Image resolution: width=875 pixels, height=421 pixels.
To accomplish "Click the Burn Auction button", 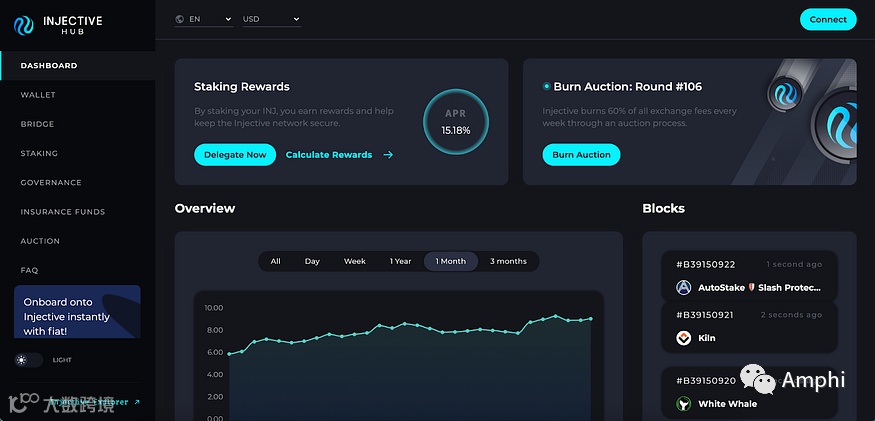I will click(x=581, y=155).
